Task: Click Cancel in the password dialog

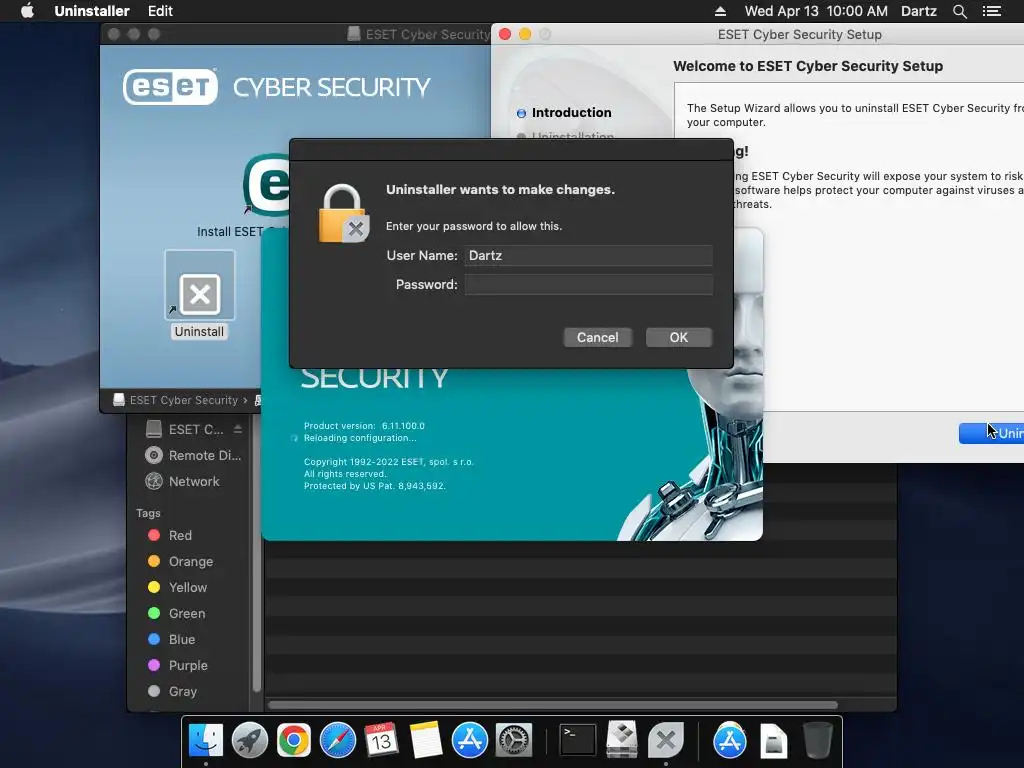Action: [x=598, y=338]
